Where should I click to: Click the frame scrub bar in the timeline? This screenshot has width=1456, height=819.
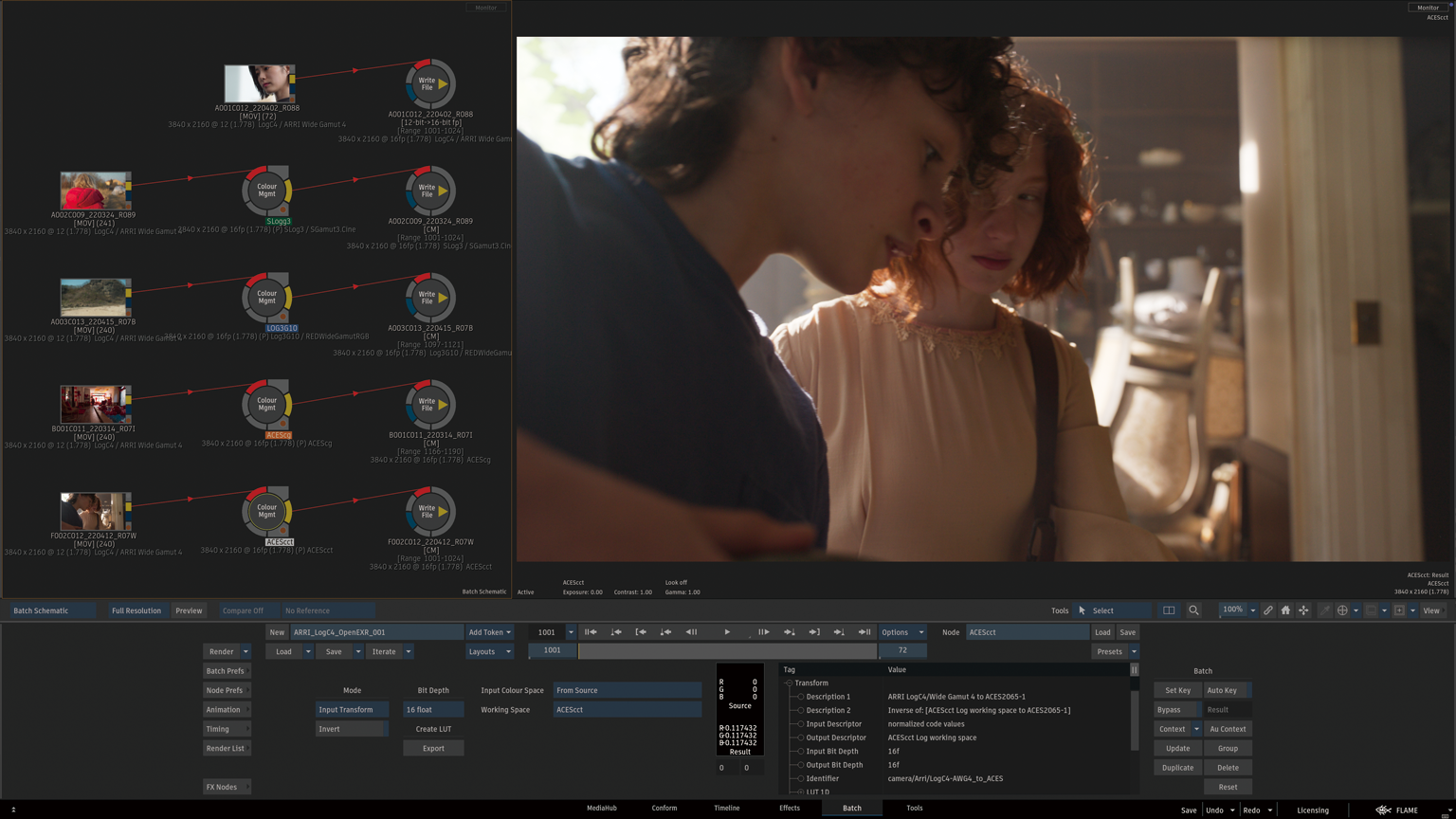(x=726, y=651)
